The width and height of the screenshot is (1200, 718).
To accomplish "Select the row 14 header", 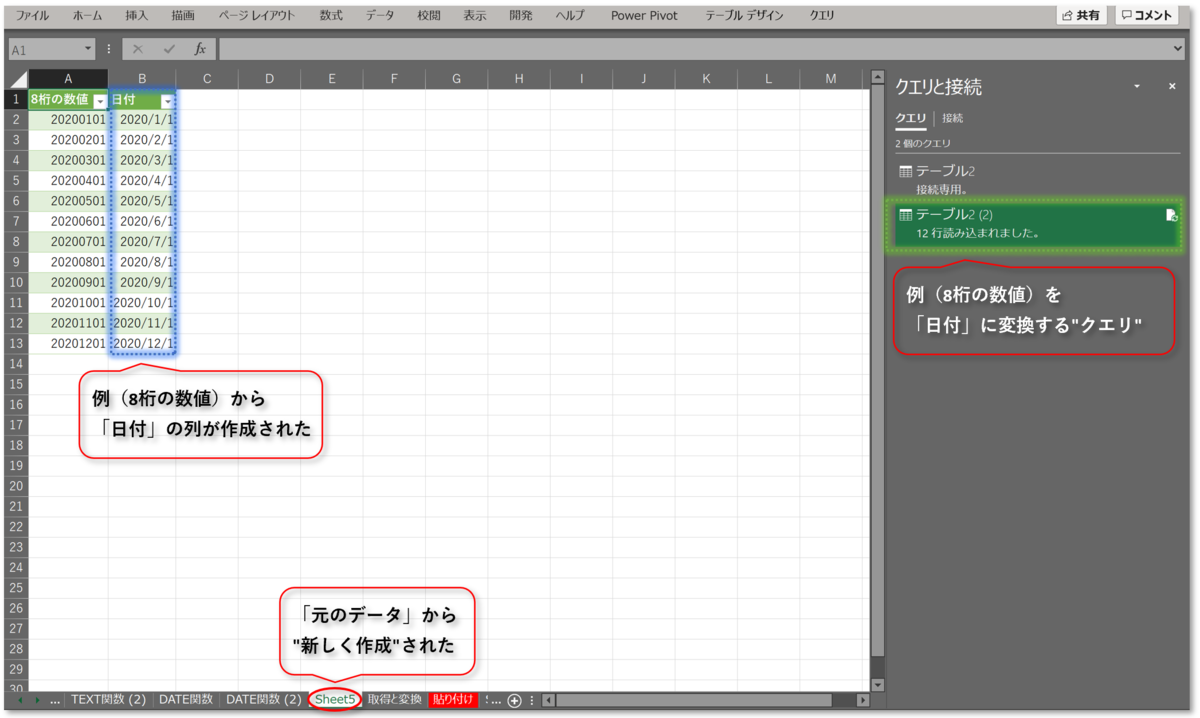I will (16, 364).
